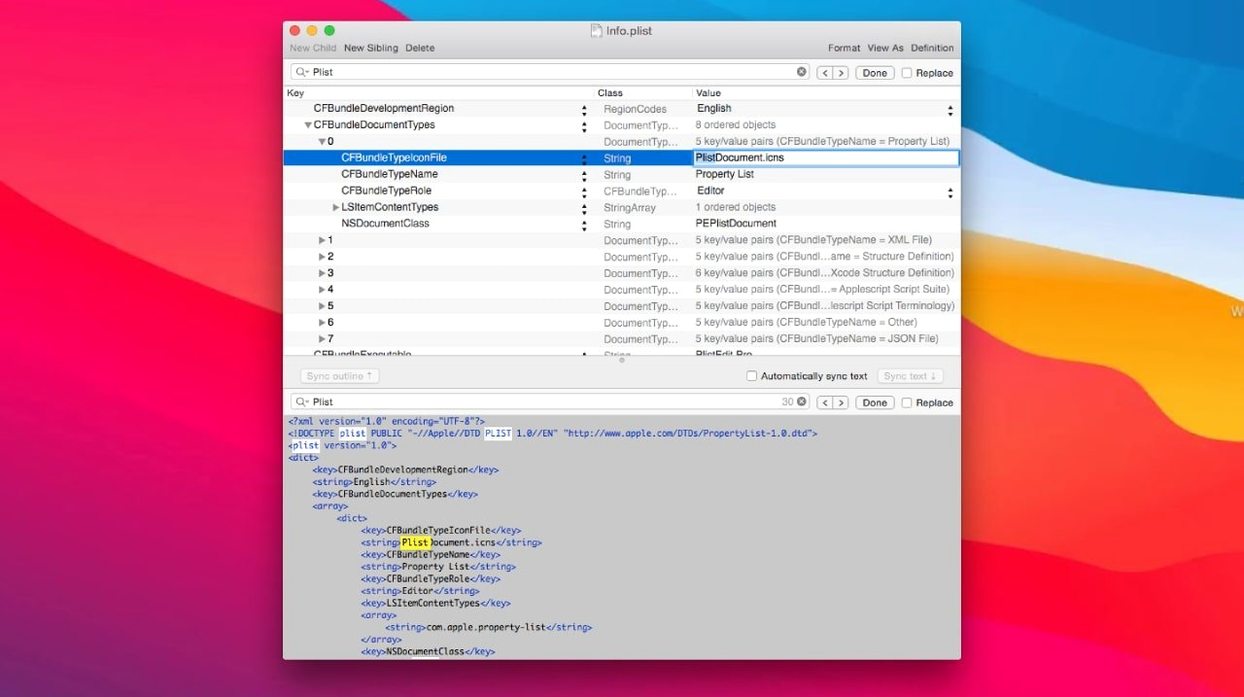Click key stepper for CFBundleTypeRole row
Screen dimensions: 1244x697
click(584, 192)
